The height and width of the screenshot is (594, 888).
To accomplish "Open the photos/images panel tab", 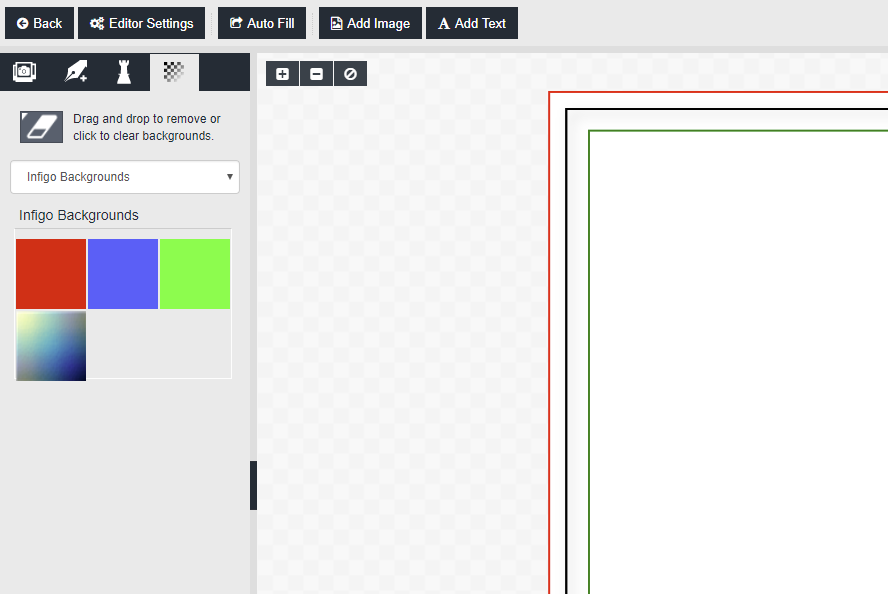I will [x=25, y=72].
